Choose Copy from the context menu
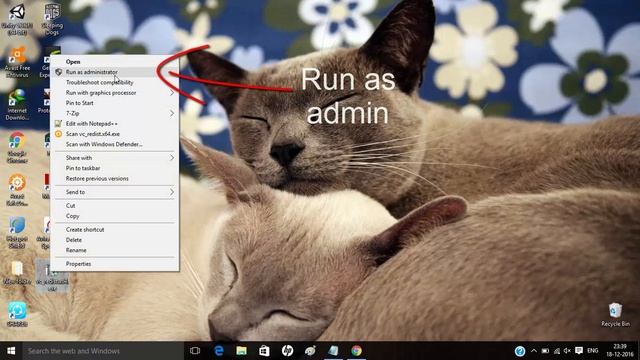640x360 pixels. [115, 216]
